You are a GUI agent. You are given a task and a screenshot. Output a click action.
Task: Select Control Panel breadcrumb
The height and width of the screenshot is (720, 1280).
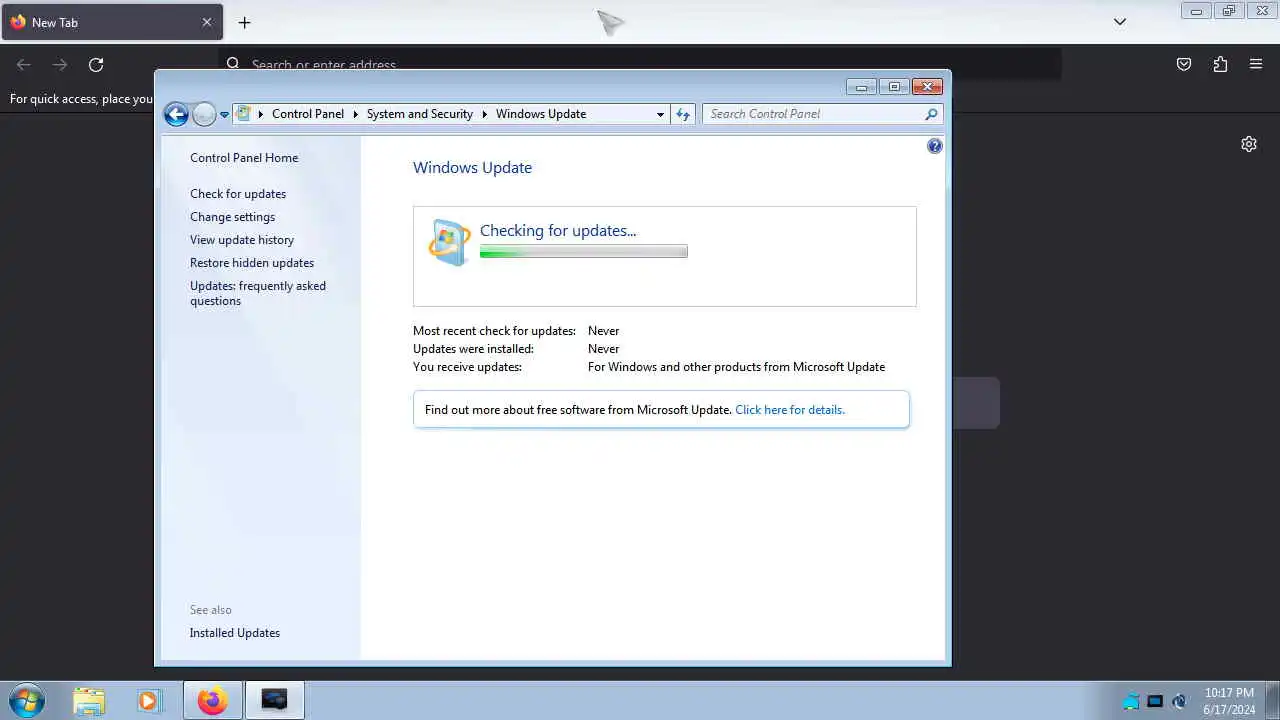tap(308, 114)
